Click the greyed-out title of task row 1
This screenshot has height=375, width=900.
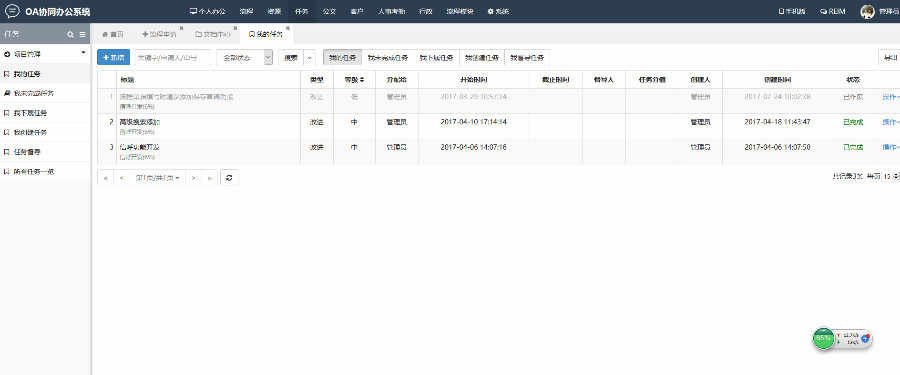point(176,97)
